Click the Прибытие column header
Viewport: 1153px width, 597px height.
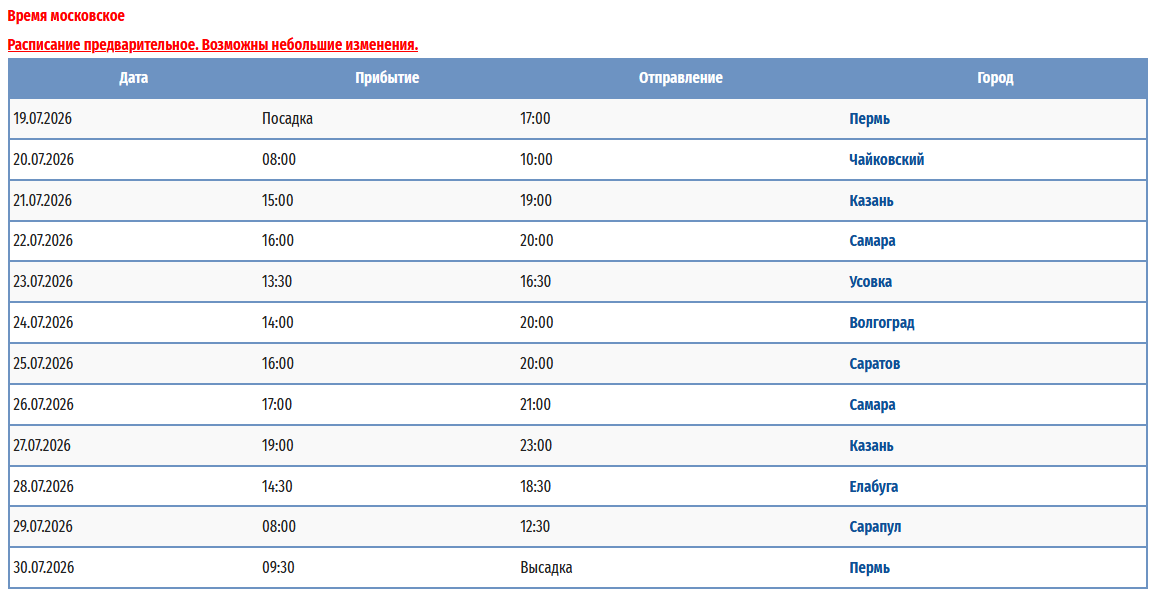coord(387,78)
